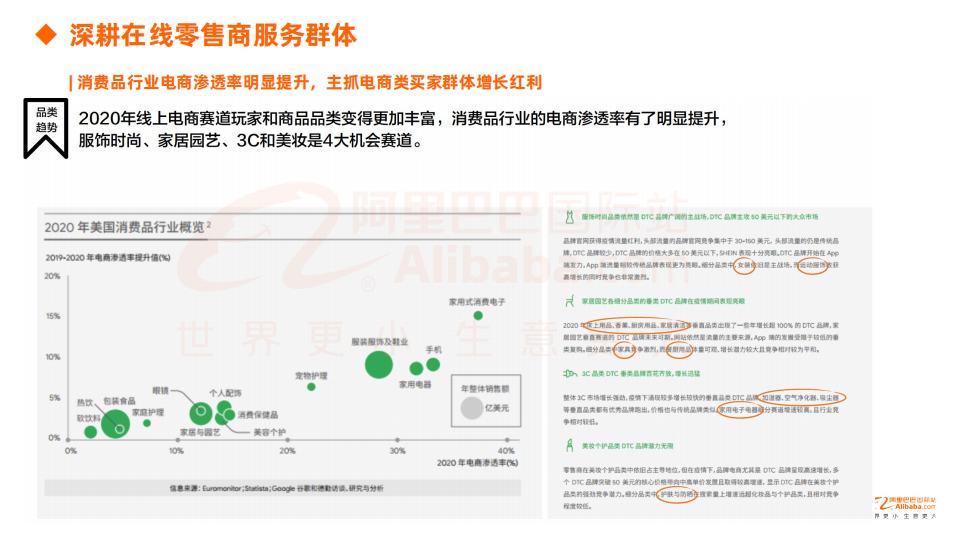Click the chart label 家用式消费电子
This screenshot has width=959, height=539.
(x=477, y=302)
